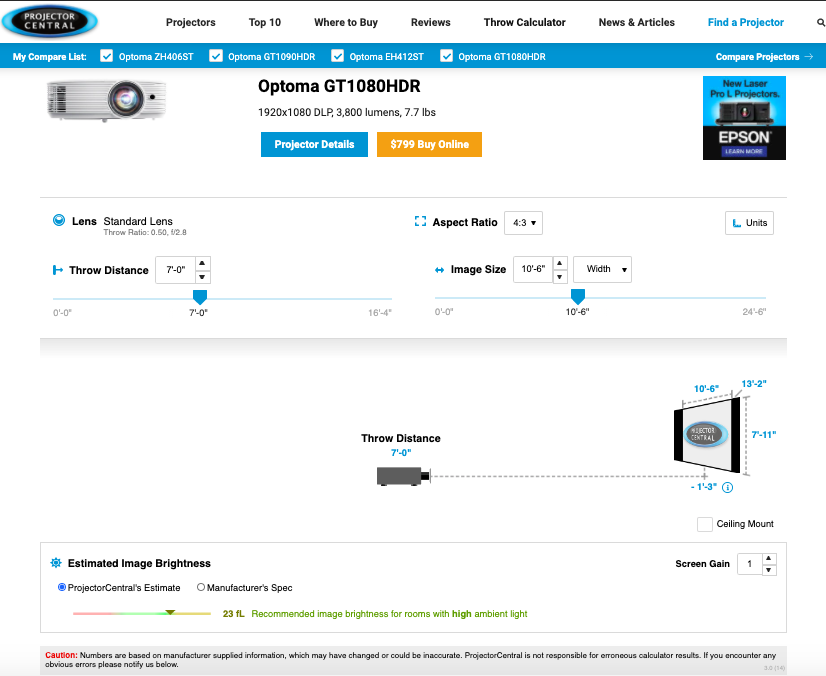Click the Epson Learn More ad
The width and height of the screenshot is (826, 676).
point(744,118)
